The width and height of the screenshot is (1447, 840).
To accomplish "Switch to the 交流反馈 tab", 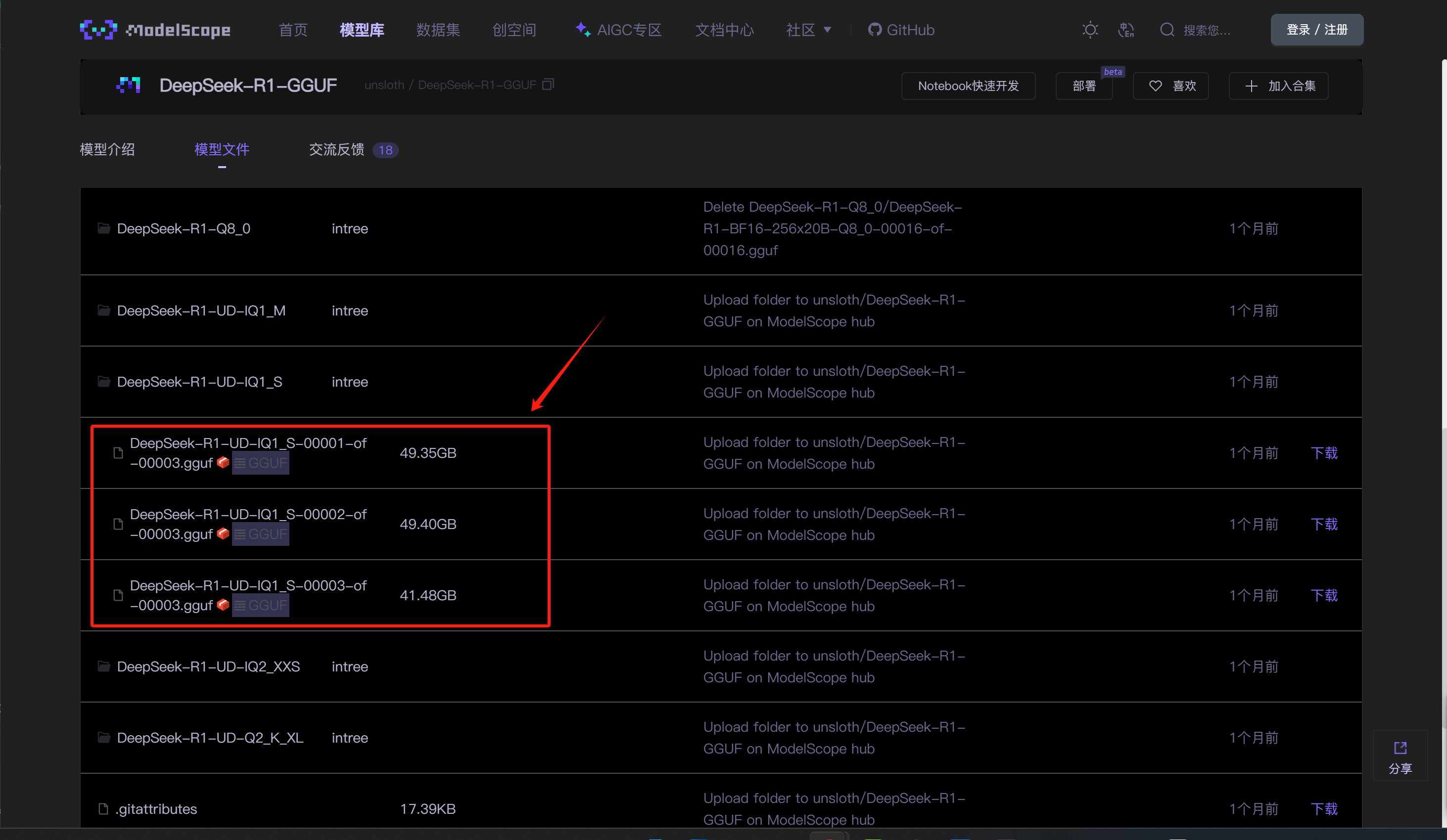I will click(337, 150).
